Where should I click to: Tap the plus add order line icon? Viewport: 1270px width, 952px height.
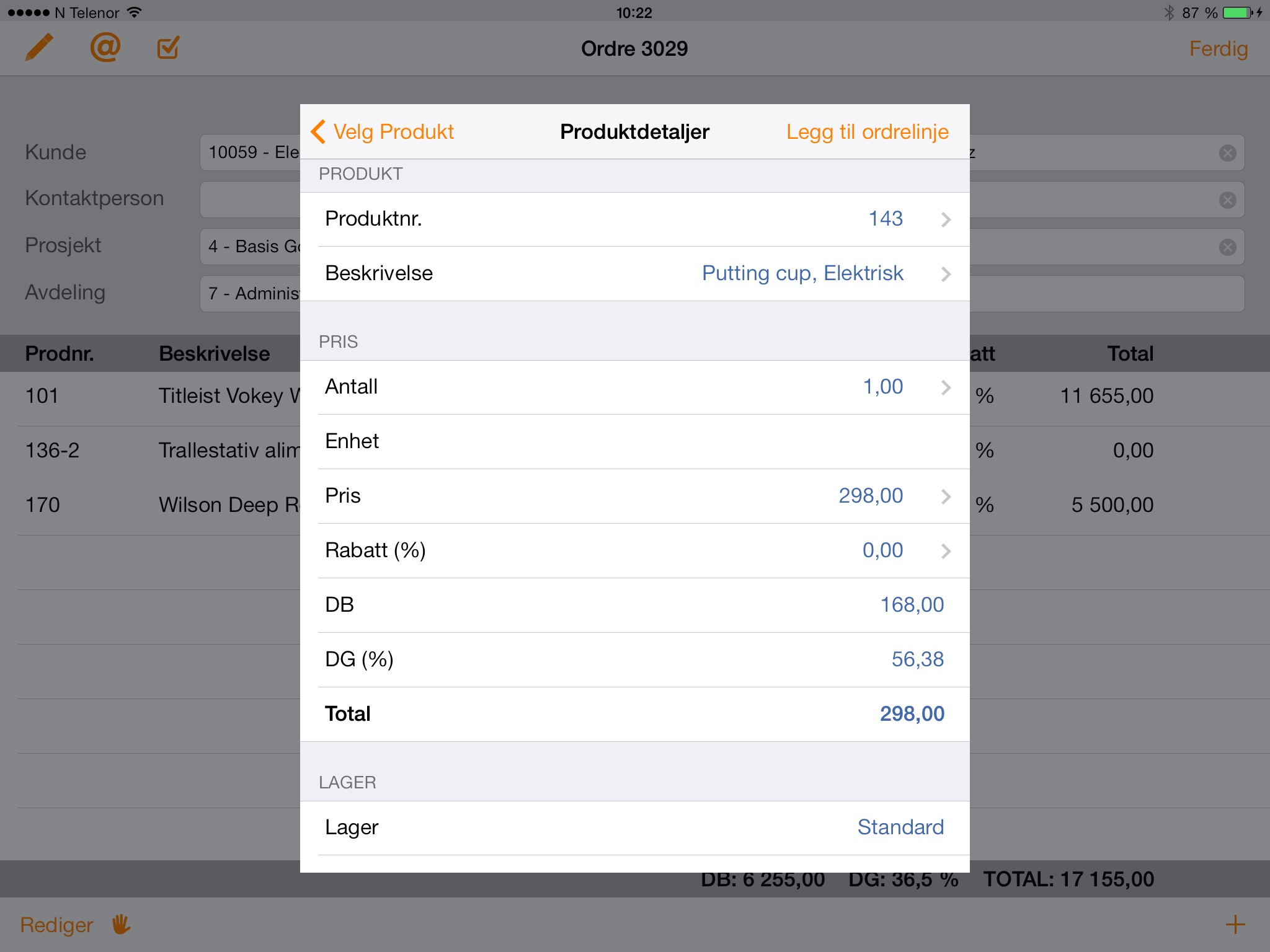coord(1235,924)
